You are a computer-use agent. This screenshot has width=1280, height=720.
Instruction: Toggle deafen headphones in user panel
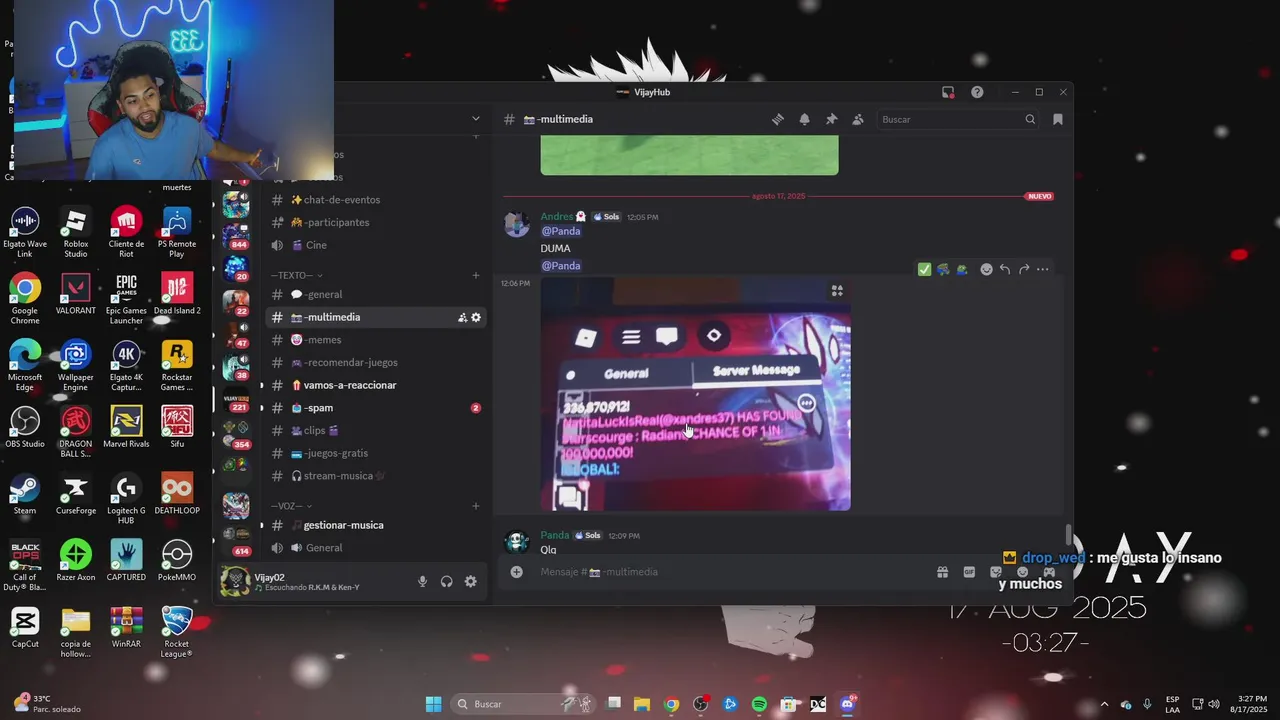(x=446, y=581)
